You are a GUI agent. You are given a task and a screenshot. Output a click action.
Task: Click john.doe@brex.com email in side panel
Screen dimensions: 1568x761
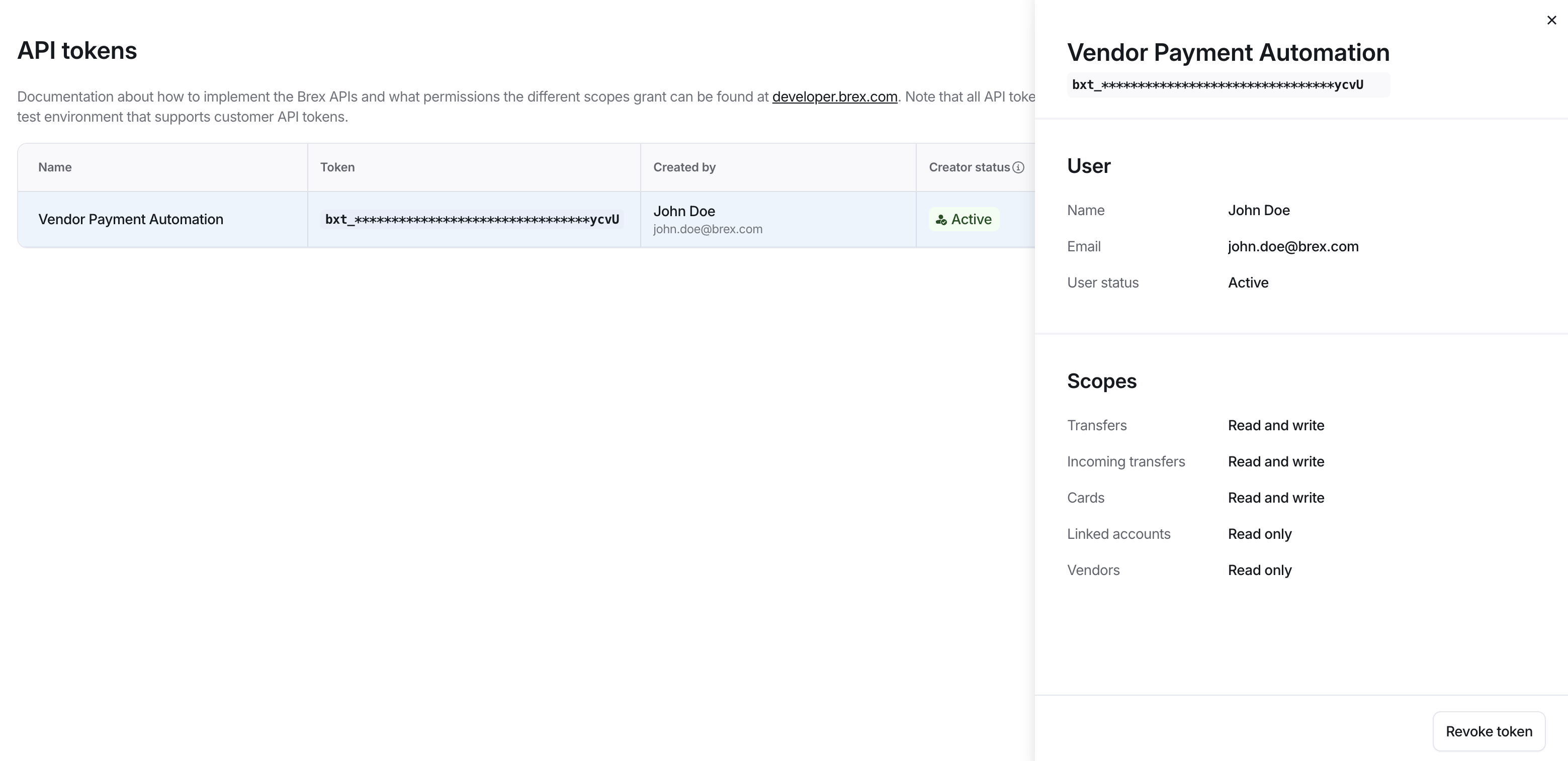tap(1293, 246)
